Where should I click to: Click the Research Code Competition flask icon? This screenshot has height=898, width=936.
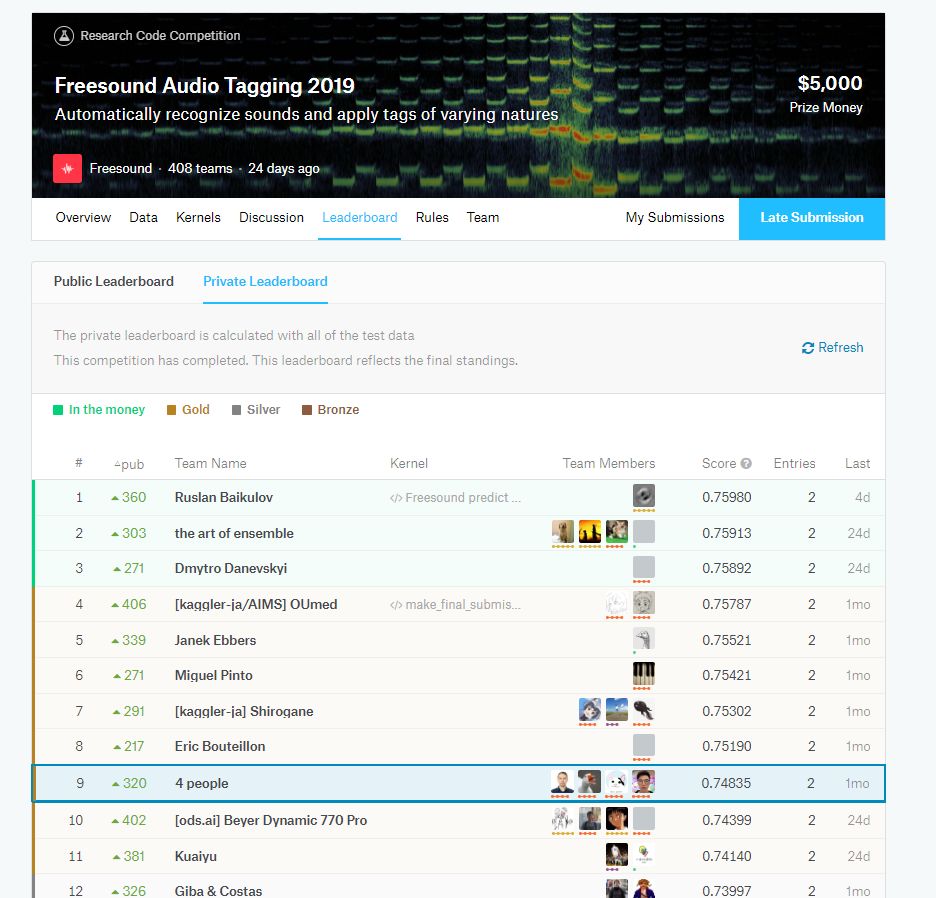point(64,36)
